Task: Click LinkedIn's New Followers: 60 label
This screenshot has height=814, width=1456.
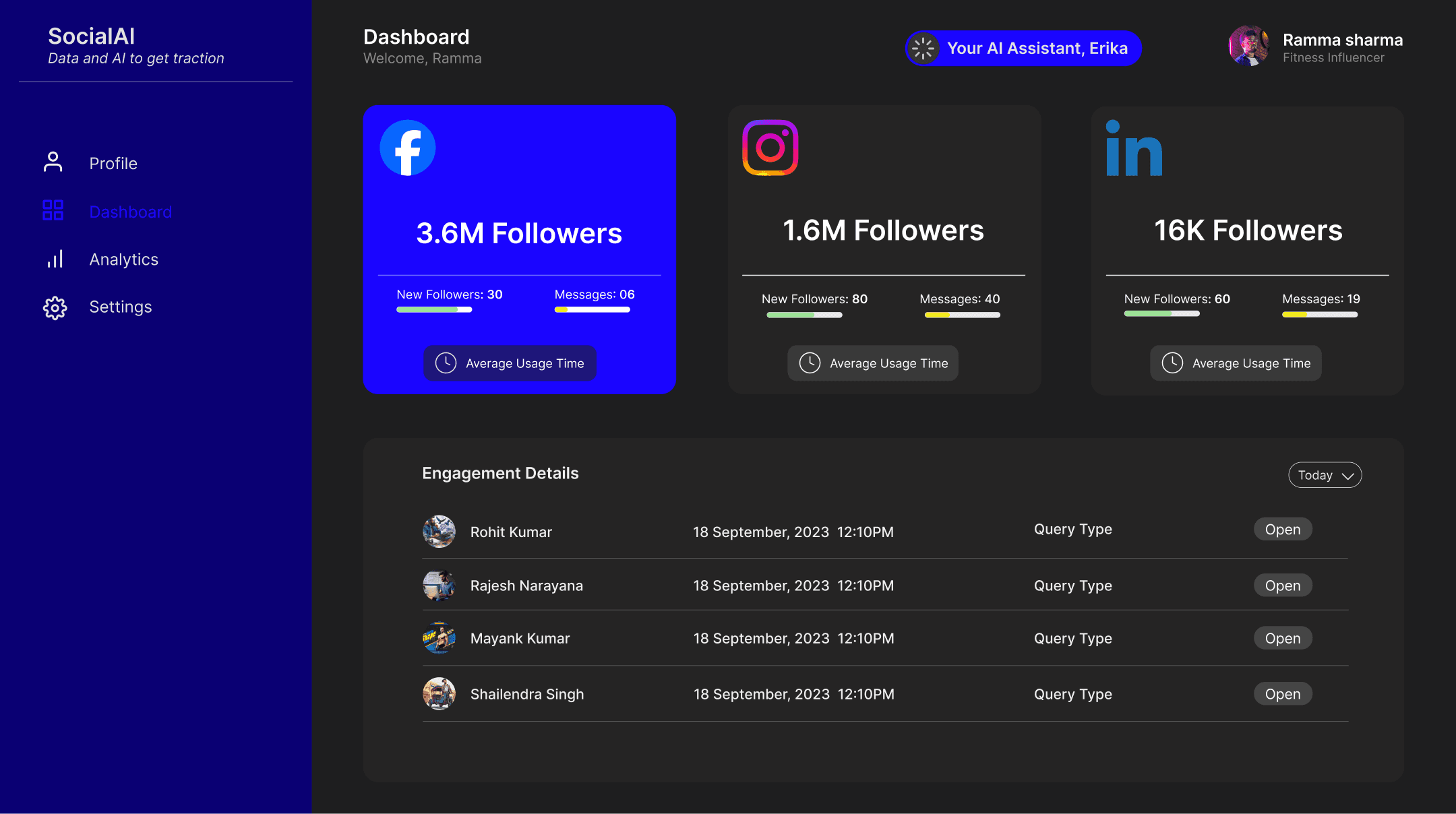Action: tap(1177, 299)
